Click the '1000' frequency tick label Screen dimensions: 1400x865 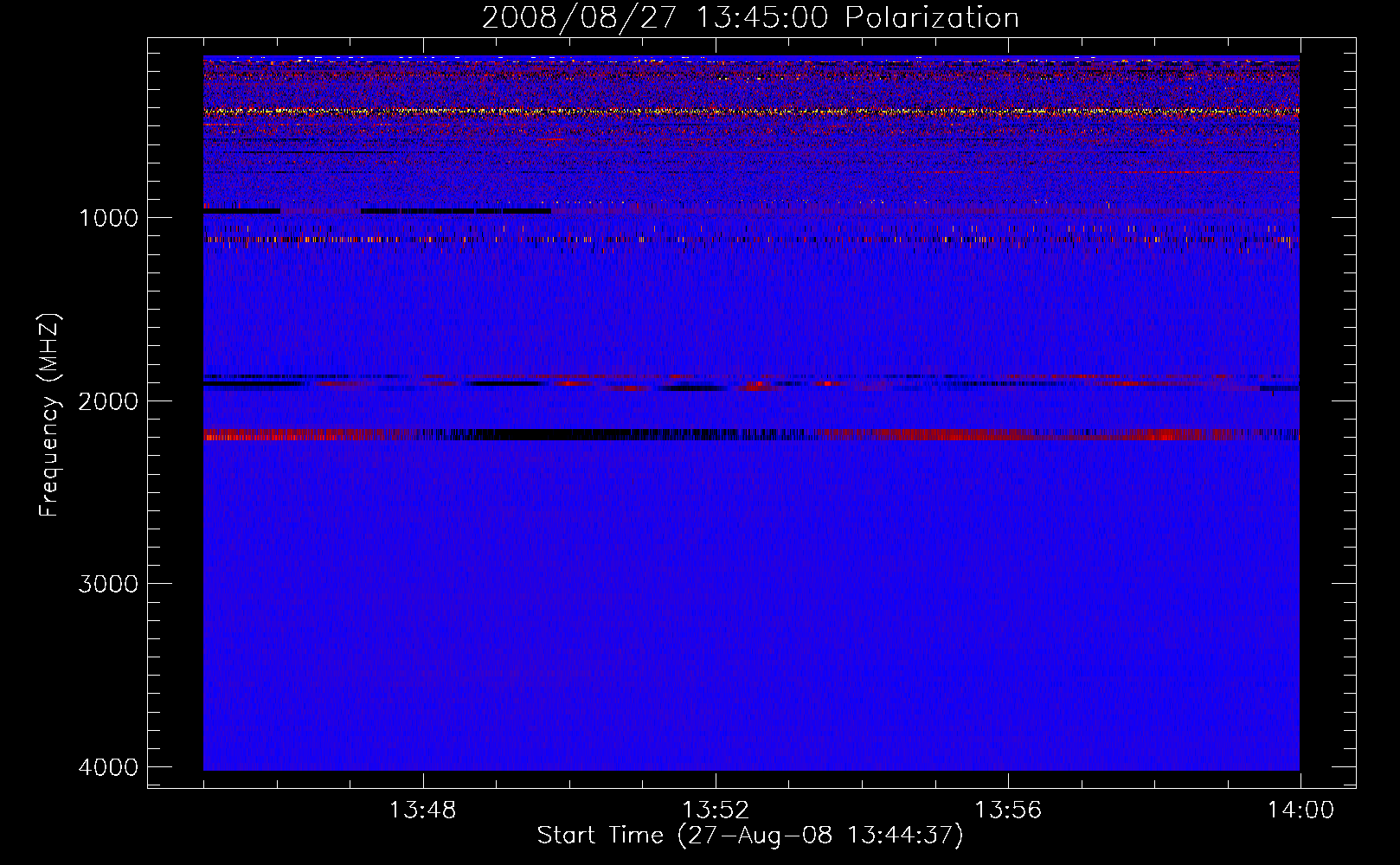coord(108,217)
